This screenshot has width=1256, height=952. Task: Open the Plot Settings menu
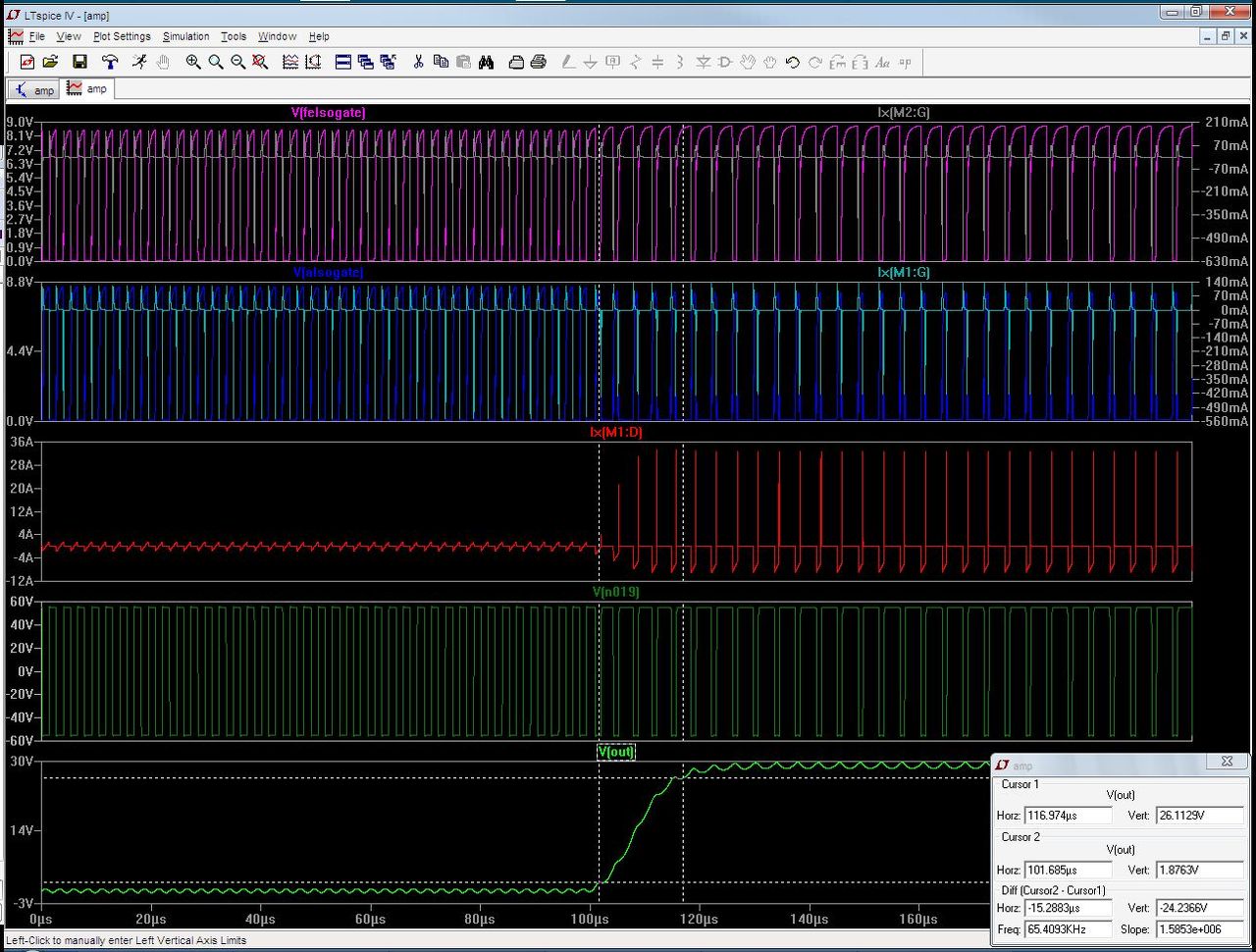click(x=122, y=36)
